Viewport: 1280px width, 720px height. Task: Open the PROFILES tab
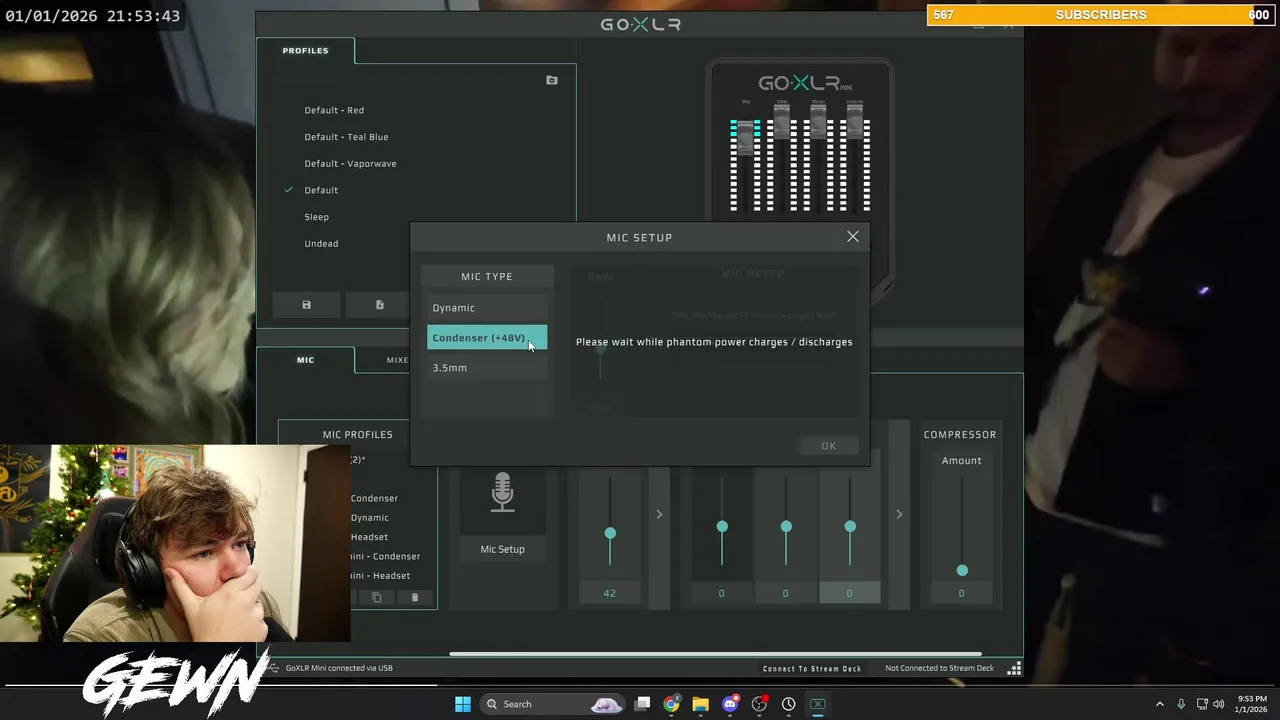pyautogui.click(x=305, y=50)
